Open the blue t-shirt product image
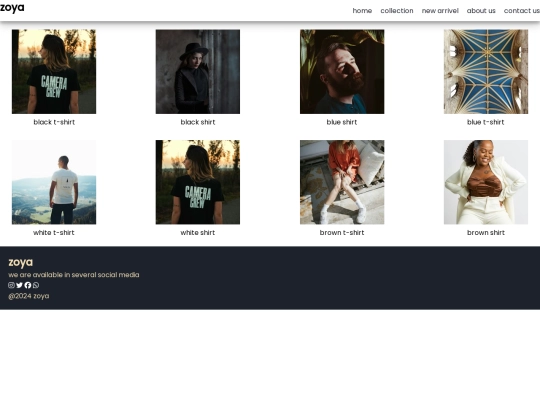The image size is (540, 405). tap(486, 72)
